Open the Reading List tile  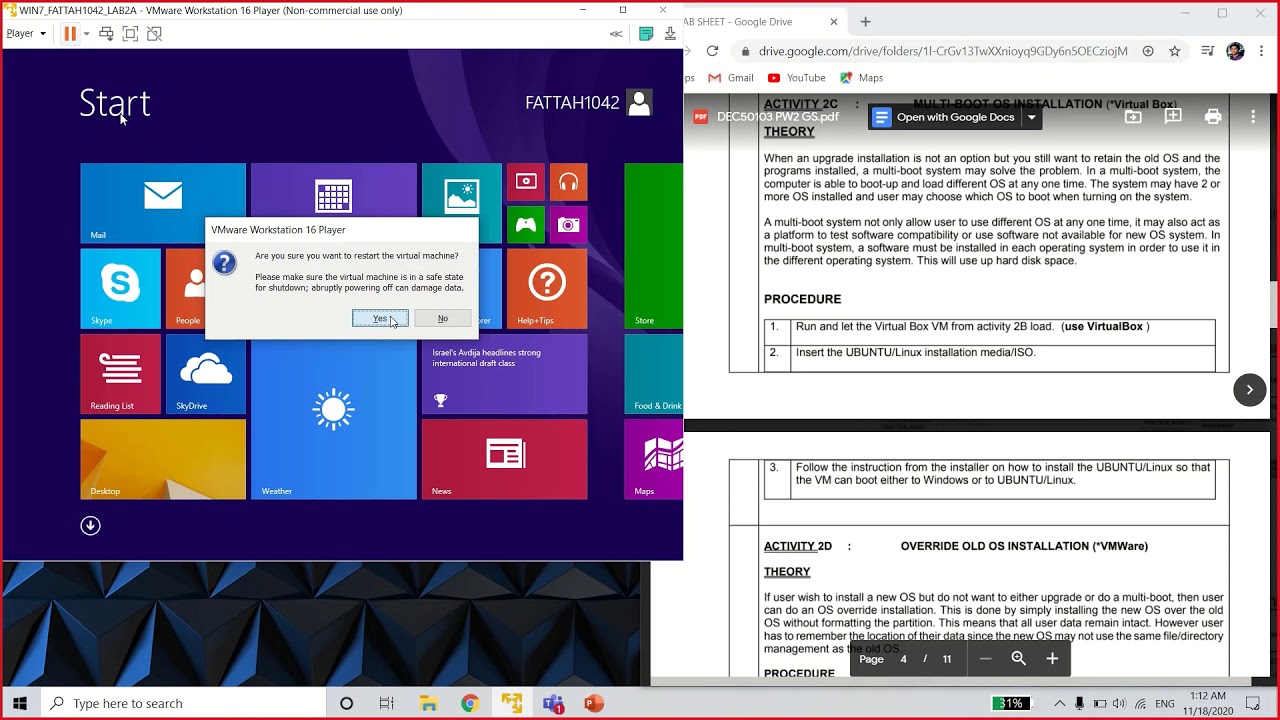coord(120,374)
